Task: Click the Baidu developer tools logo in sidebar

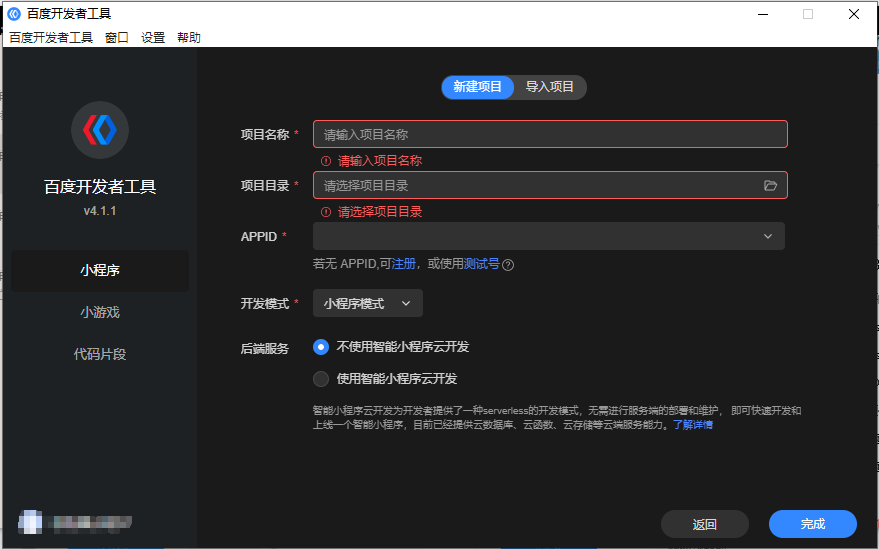Action: pos(100,130)
